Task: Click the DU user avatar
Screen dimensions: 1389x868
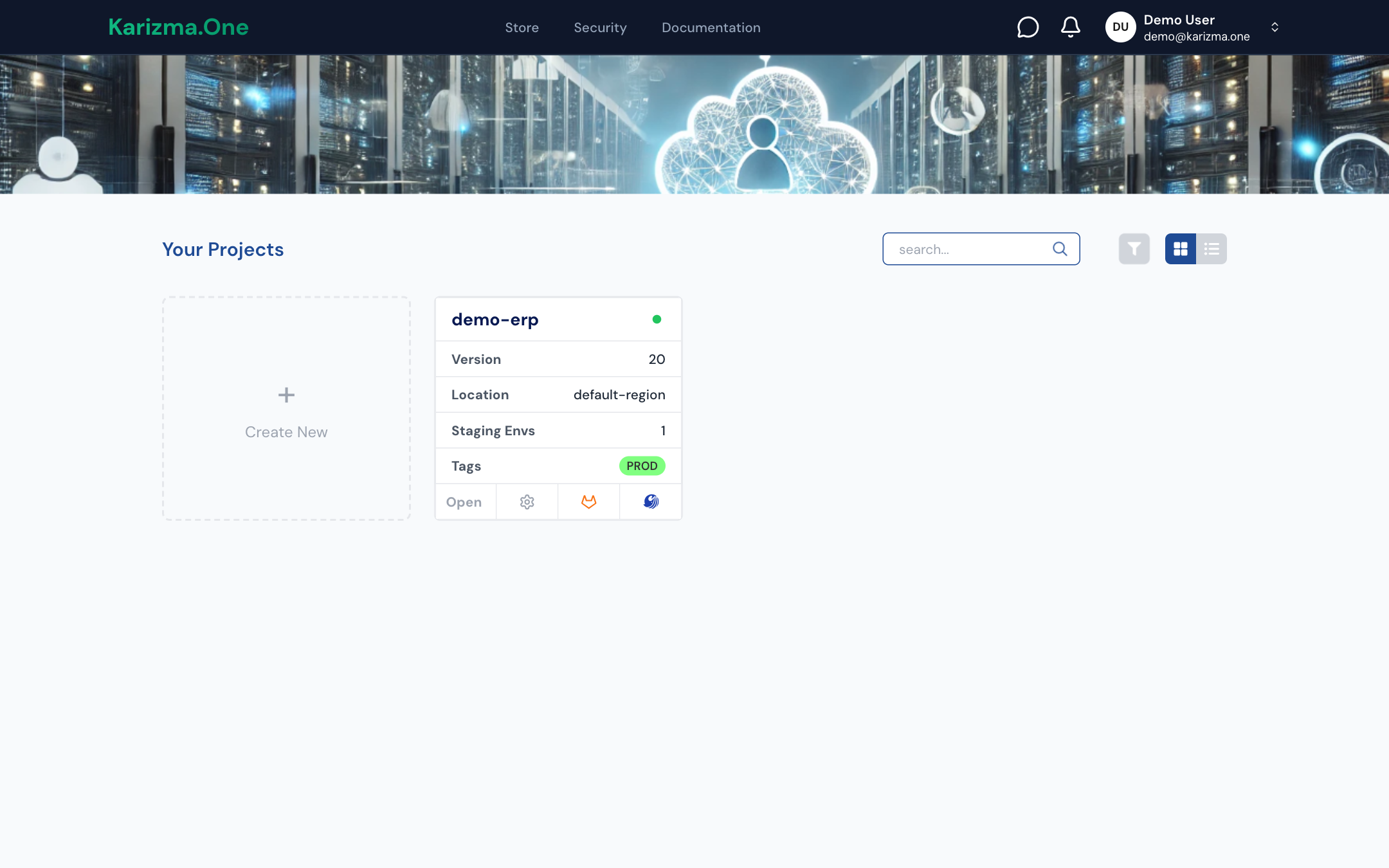Action: click(1120, 27)
